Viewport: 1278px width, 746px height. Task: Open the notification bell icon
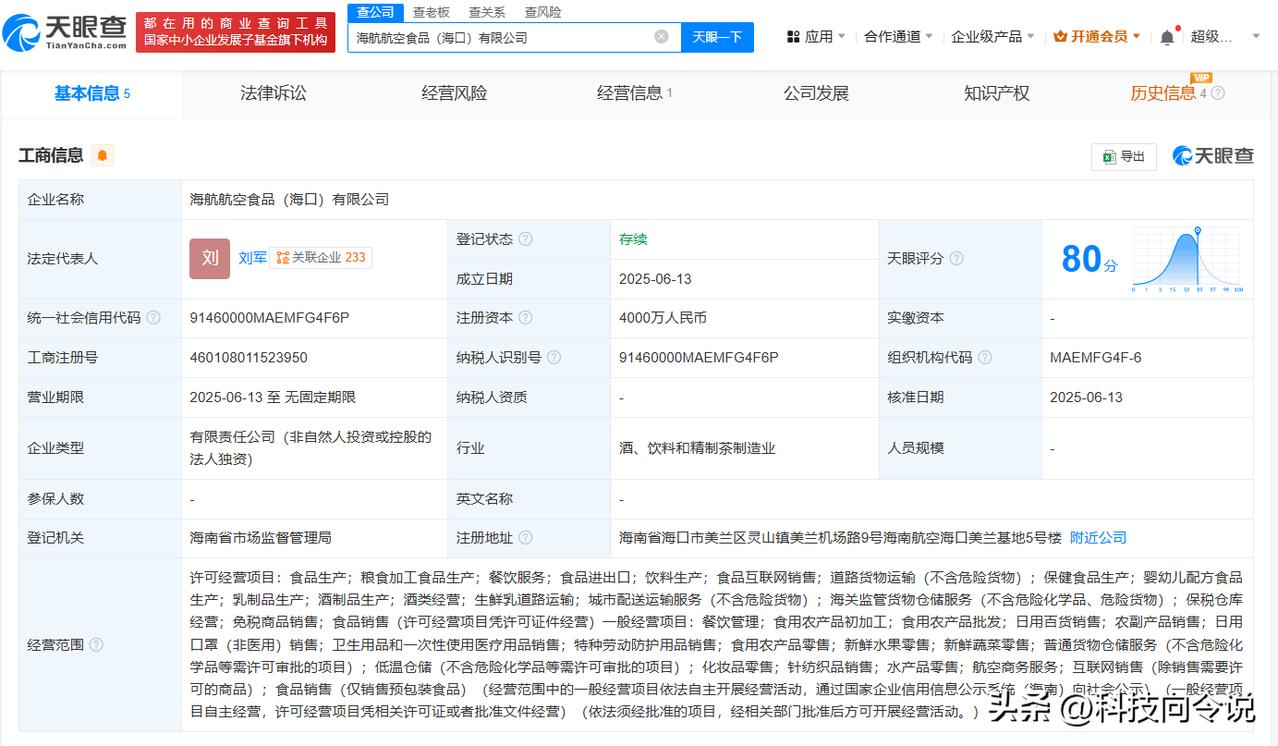(x=1167, y=37)
